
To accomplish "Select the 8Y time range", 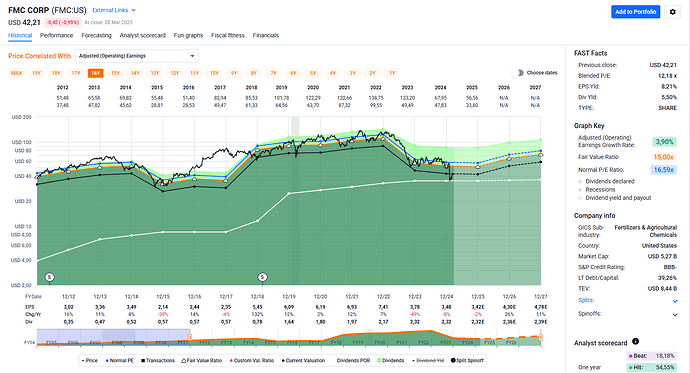I will coord(254,73).
